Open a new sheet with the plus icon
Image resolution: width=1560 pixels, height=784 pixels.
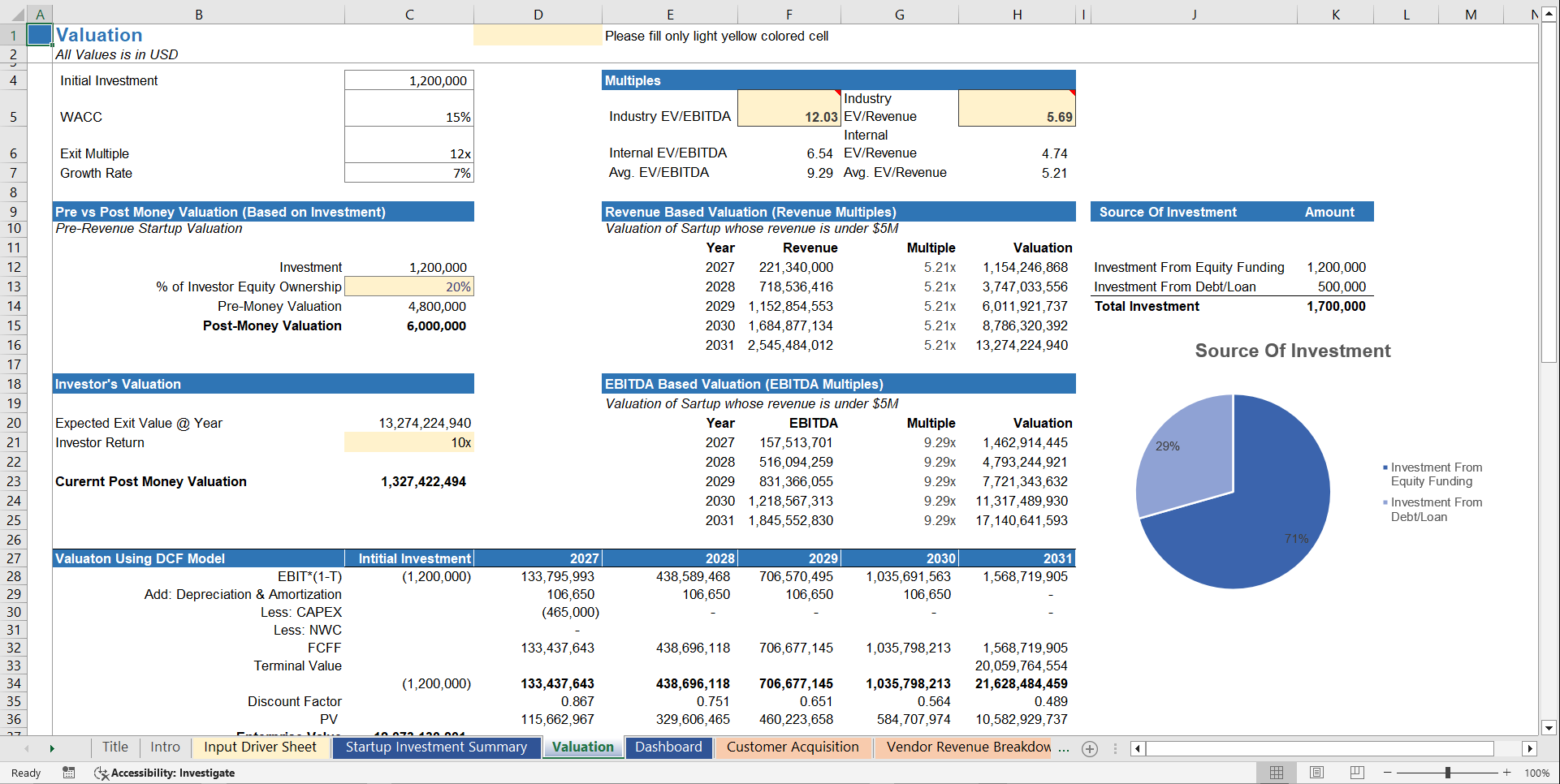[1090, 748]
